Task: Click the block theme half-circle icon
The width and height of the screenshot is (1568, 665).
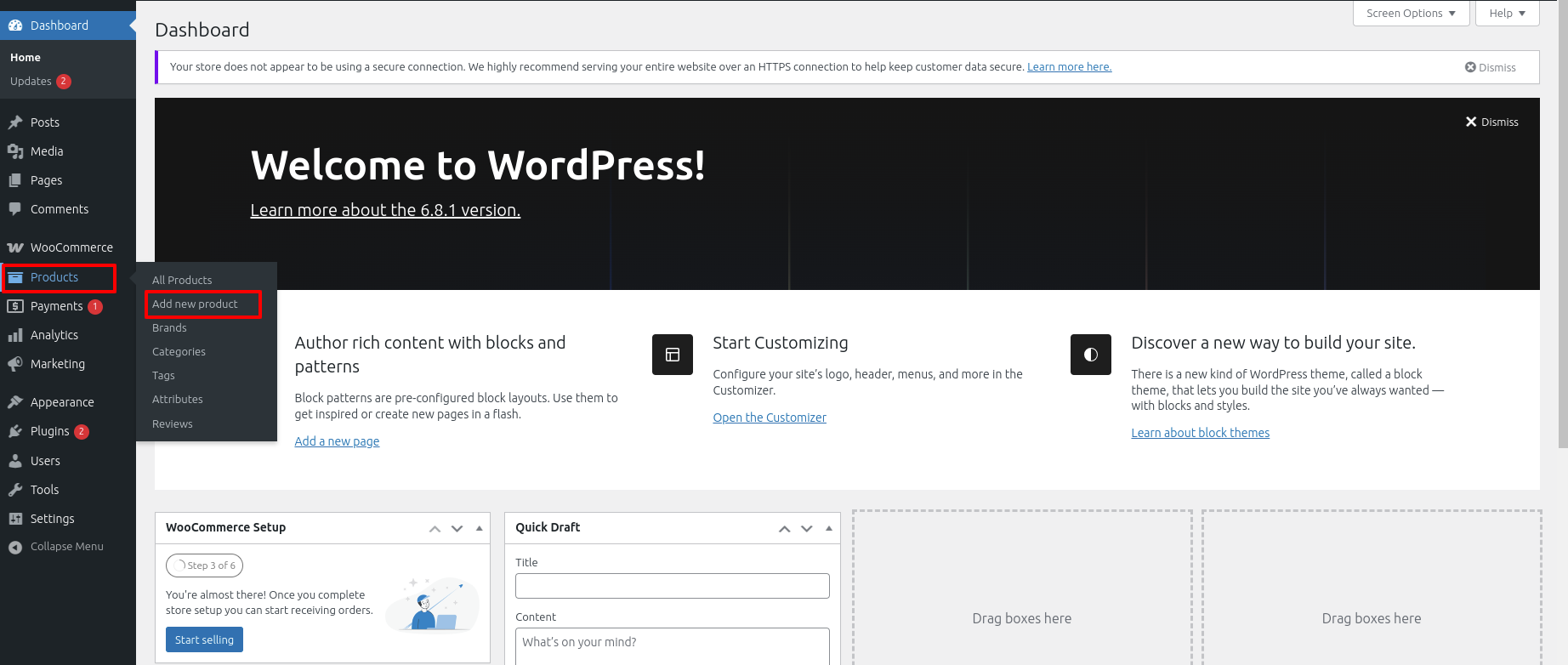Action: [x=1091, y=355]
